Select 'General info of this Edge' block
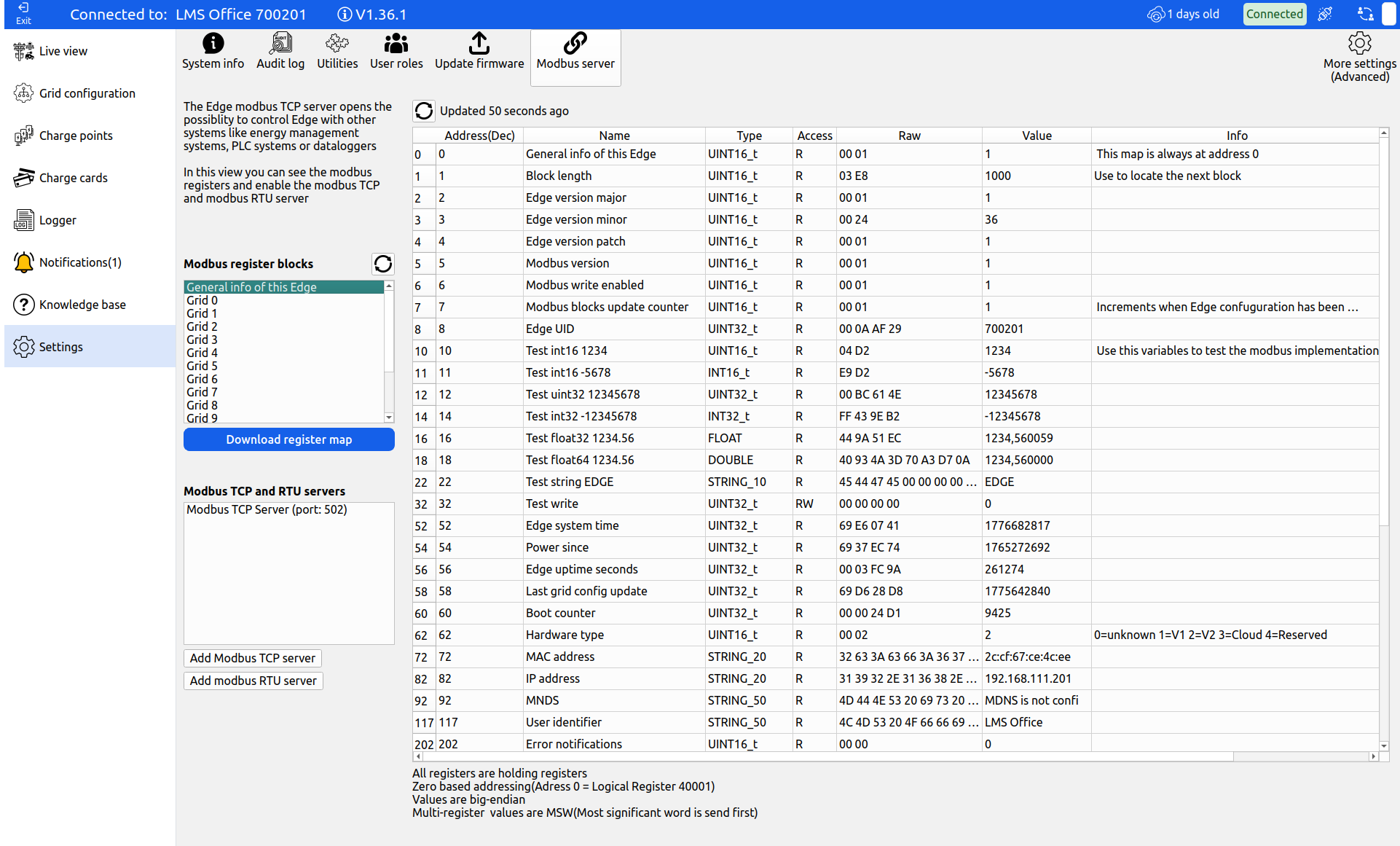Screen dimensions: 1400x846 coord(284,287)
